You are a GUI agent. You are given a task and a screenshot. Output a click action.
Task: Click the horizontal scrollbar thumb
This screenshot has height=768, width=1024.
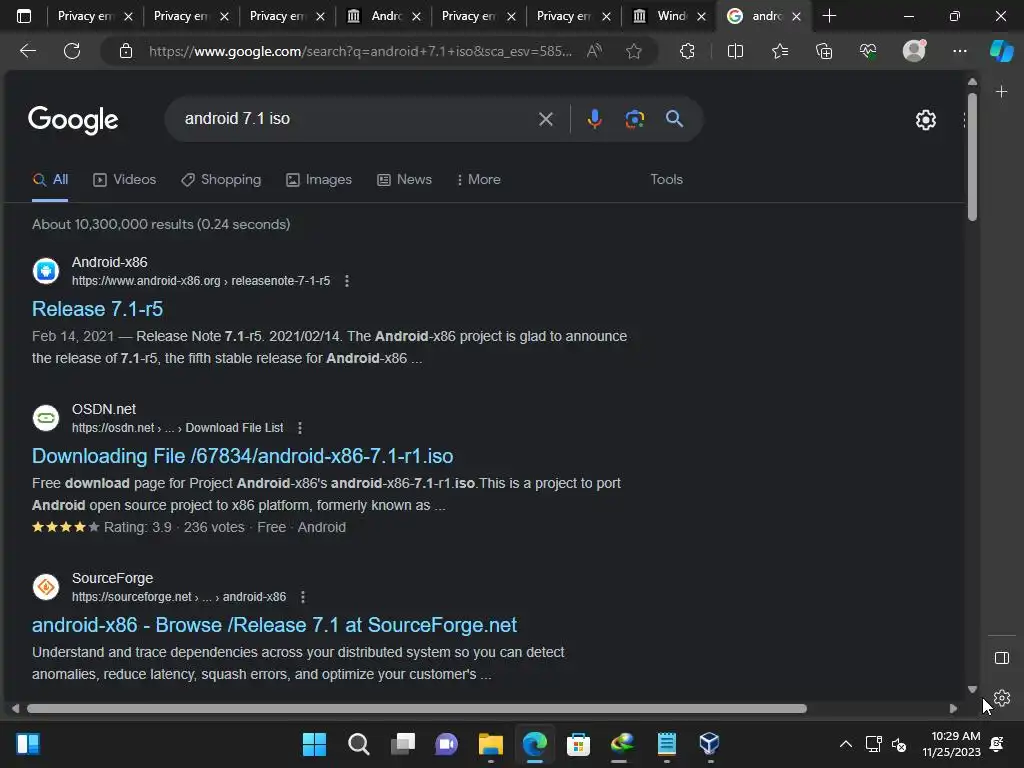(417, 709)
